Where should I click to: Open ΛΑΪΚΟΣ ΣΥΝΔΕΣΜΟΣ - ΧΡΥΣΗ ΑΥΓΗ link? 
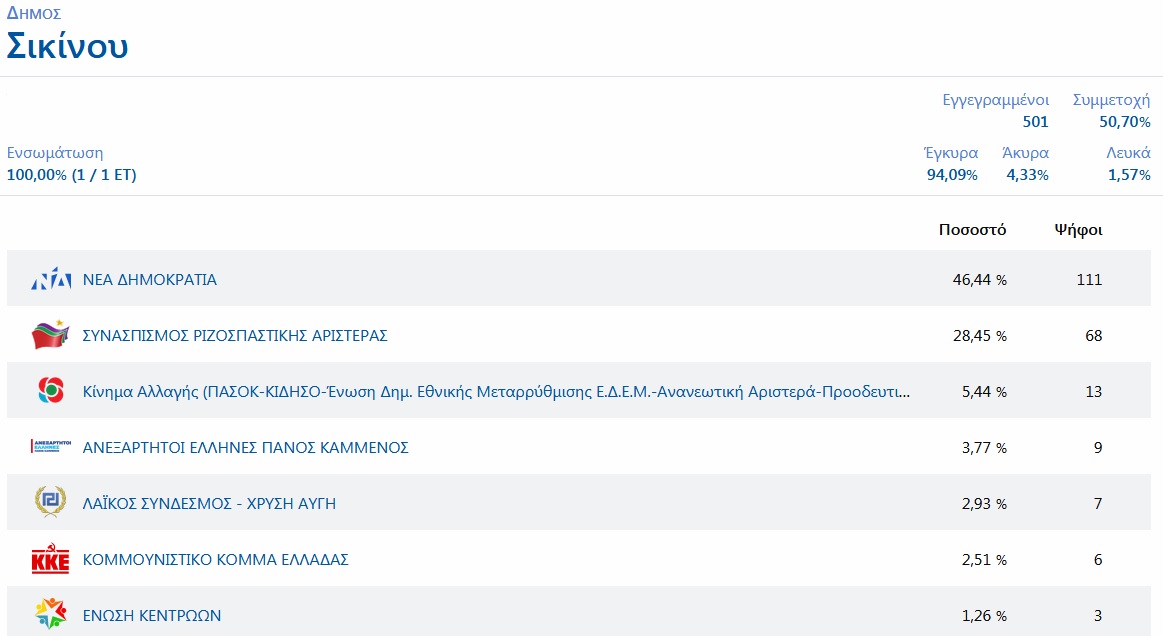pos(209,504)
